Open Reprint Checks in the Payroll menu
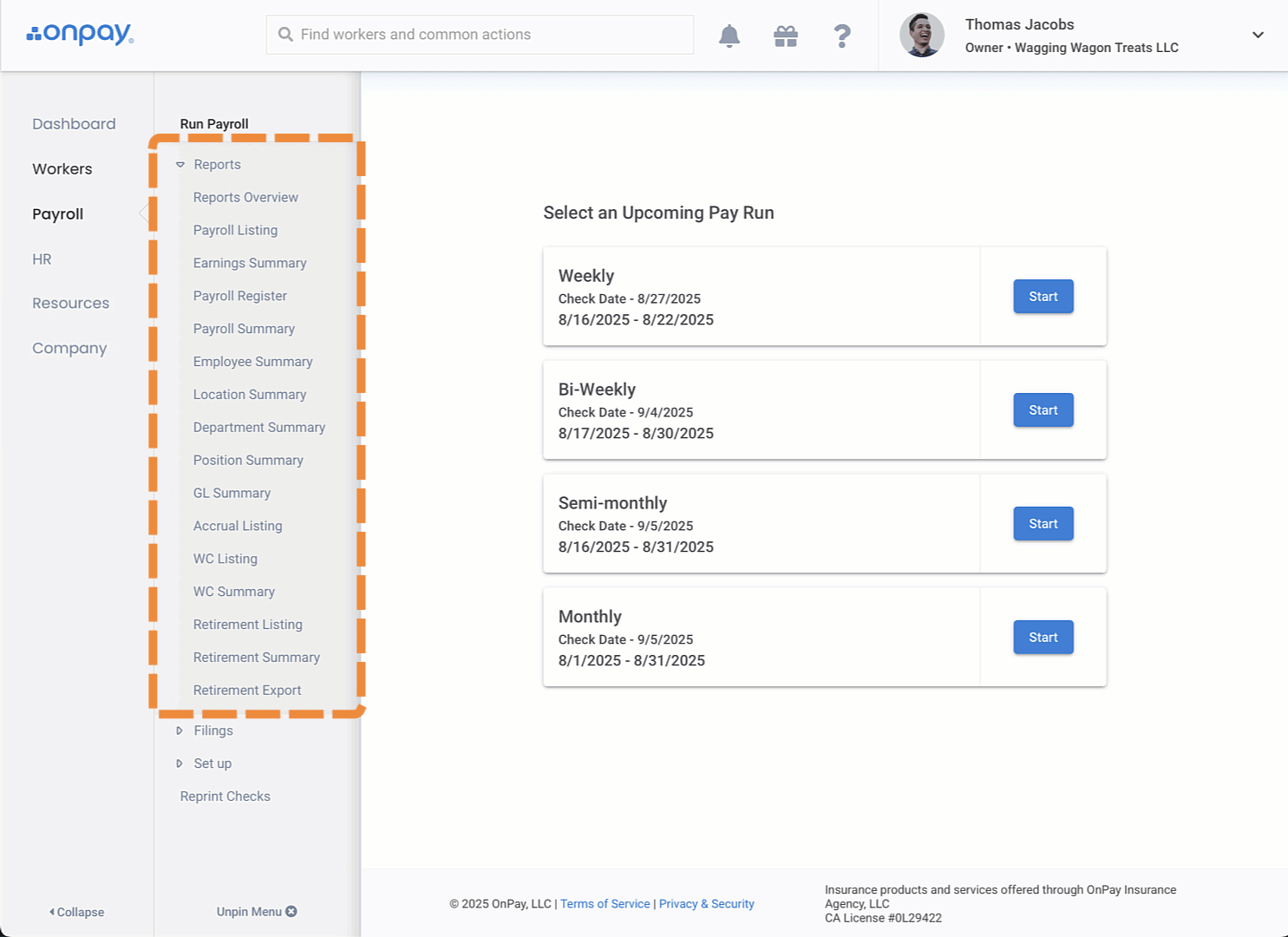The height and width of the screenshot is (937, 1288). (225, 796)
